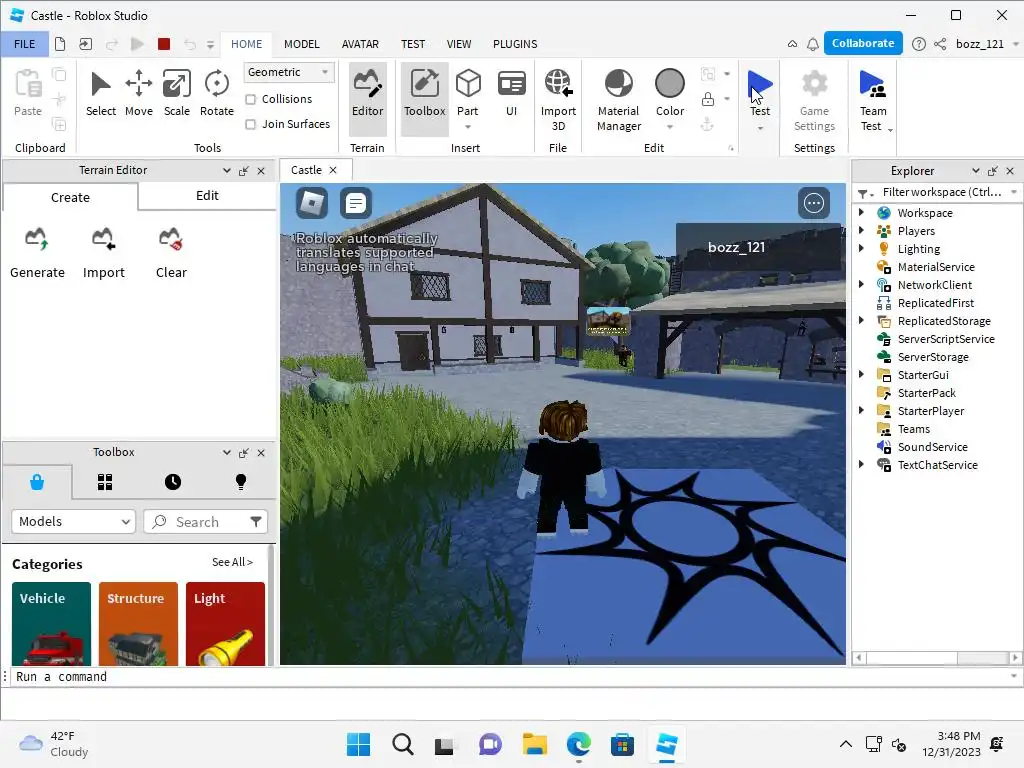Click the Collaborate button

863,43
